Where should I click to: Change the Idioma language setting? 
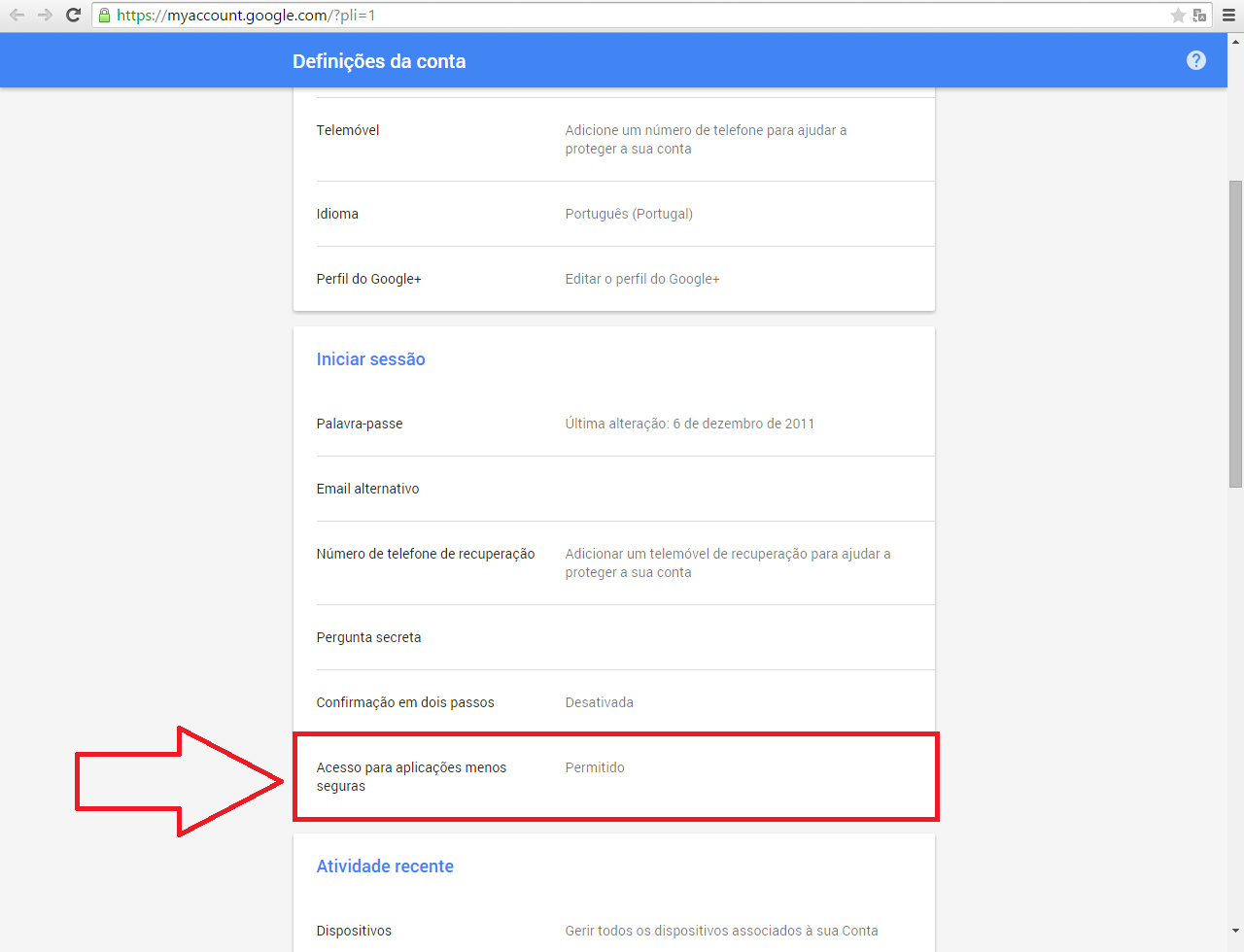(614, 214)
